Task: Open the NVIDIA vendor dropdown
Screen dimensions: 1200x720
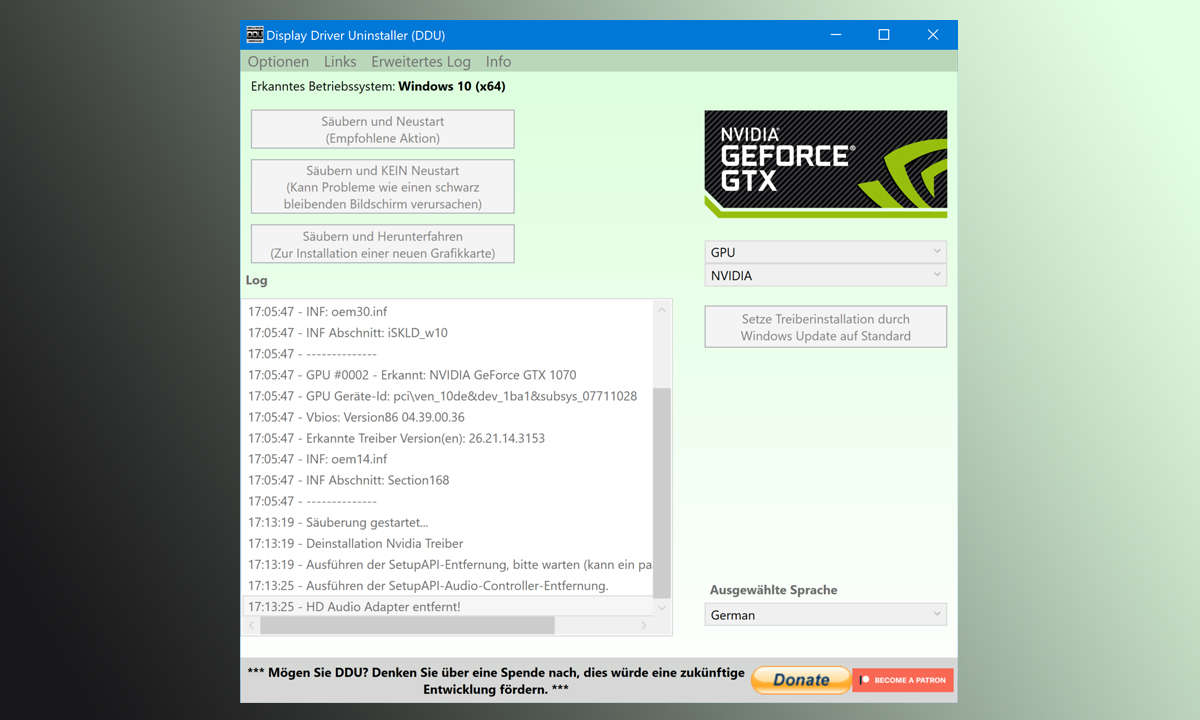Action: [826, 275]
